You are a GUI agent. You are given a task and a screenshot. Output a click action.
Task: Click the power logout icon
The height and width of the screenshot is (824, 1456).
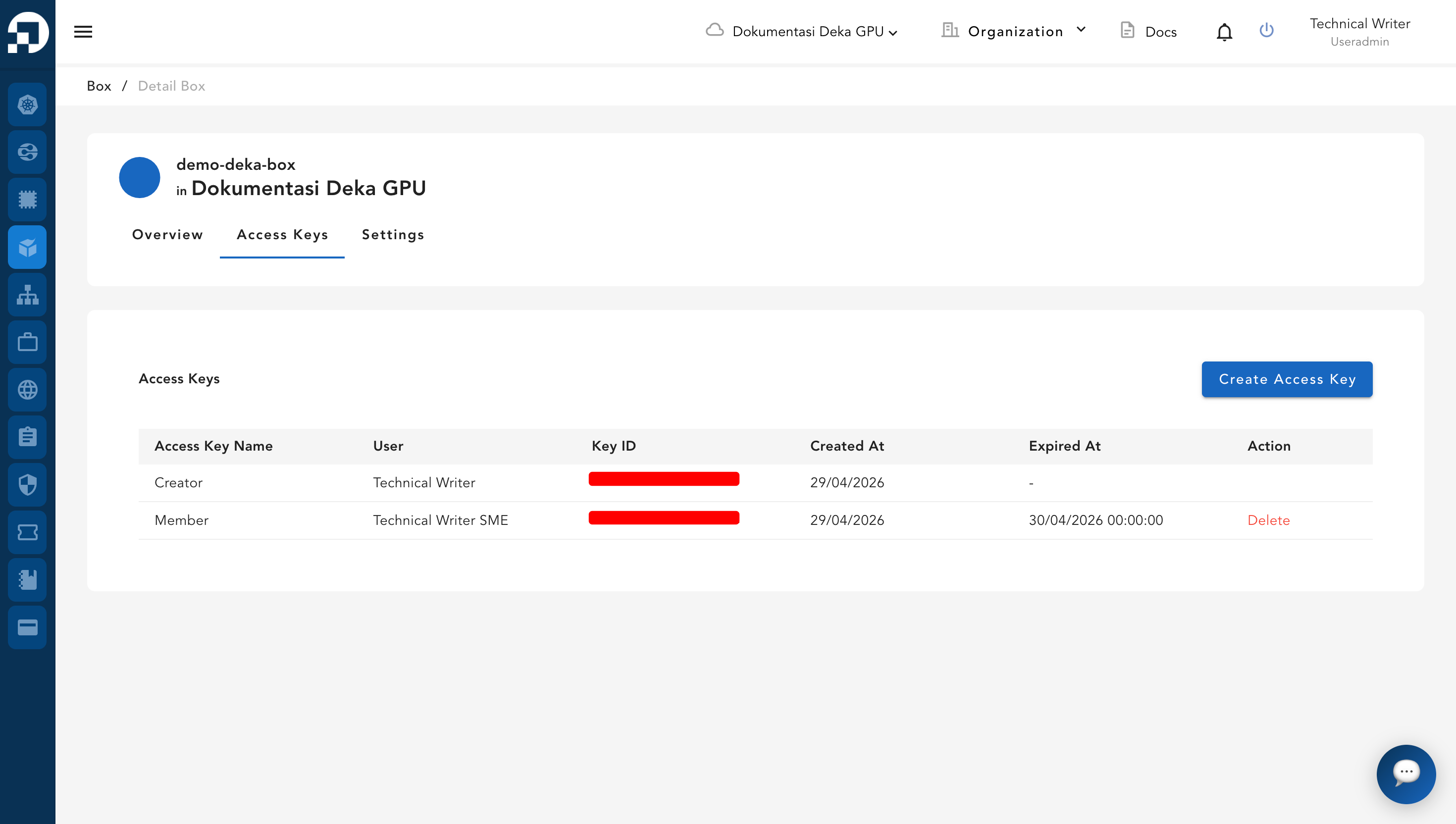click(1266, 30)
